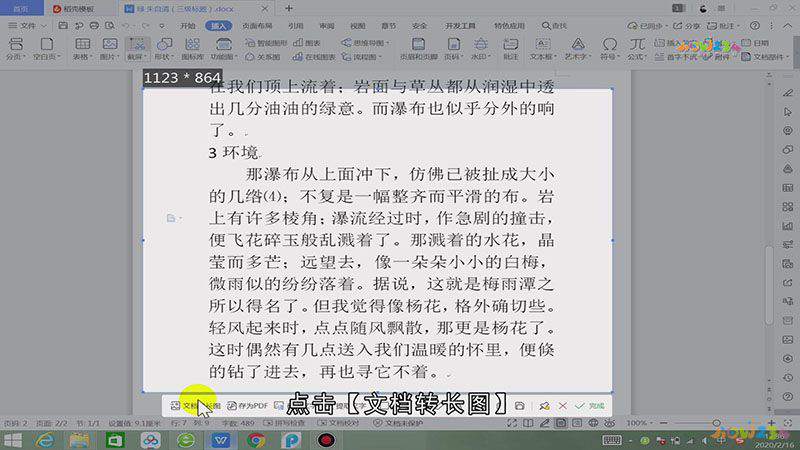Open the 审阅 tab
Viewport: 800px width, 450px height.
[x=327, y=26]
